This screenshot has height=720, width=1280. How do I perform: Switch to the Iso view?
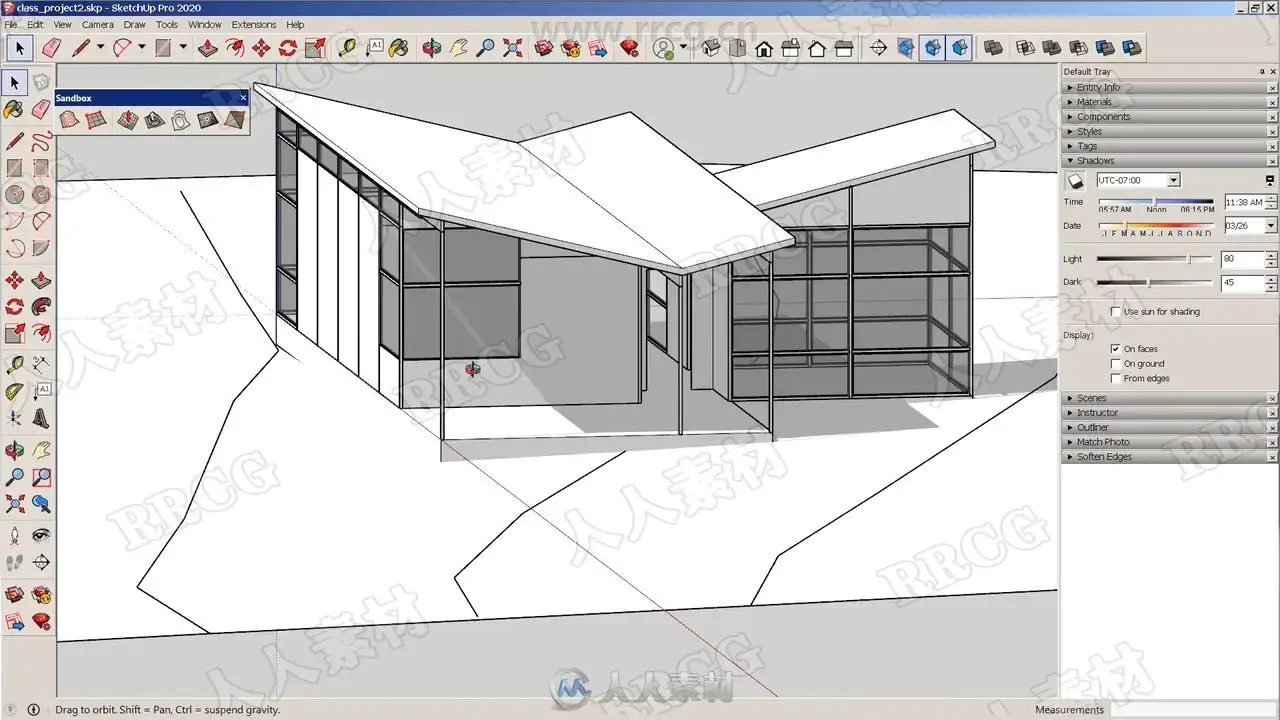pyautogui.click(x=711, y=47)
